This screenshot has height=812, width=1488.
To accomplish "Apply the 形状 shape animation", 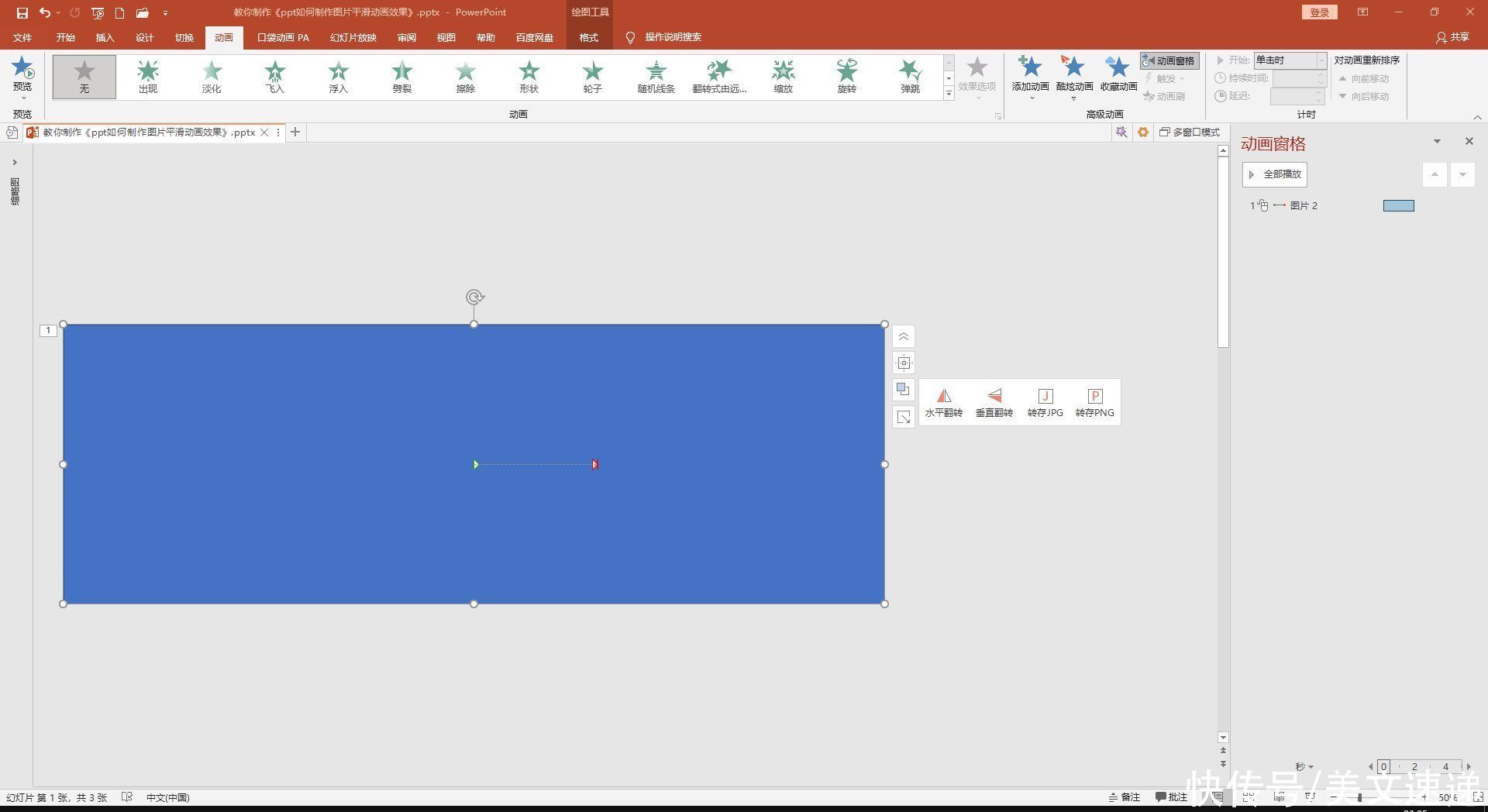I will 529,77.
